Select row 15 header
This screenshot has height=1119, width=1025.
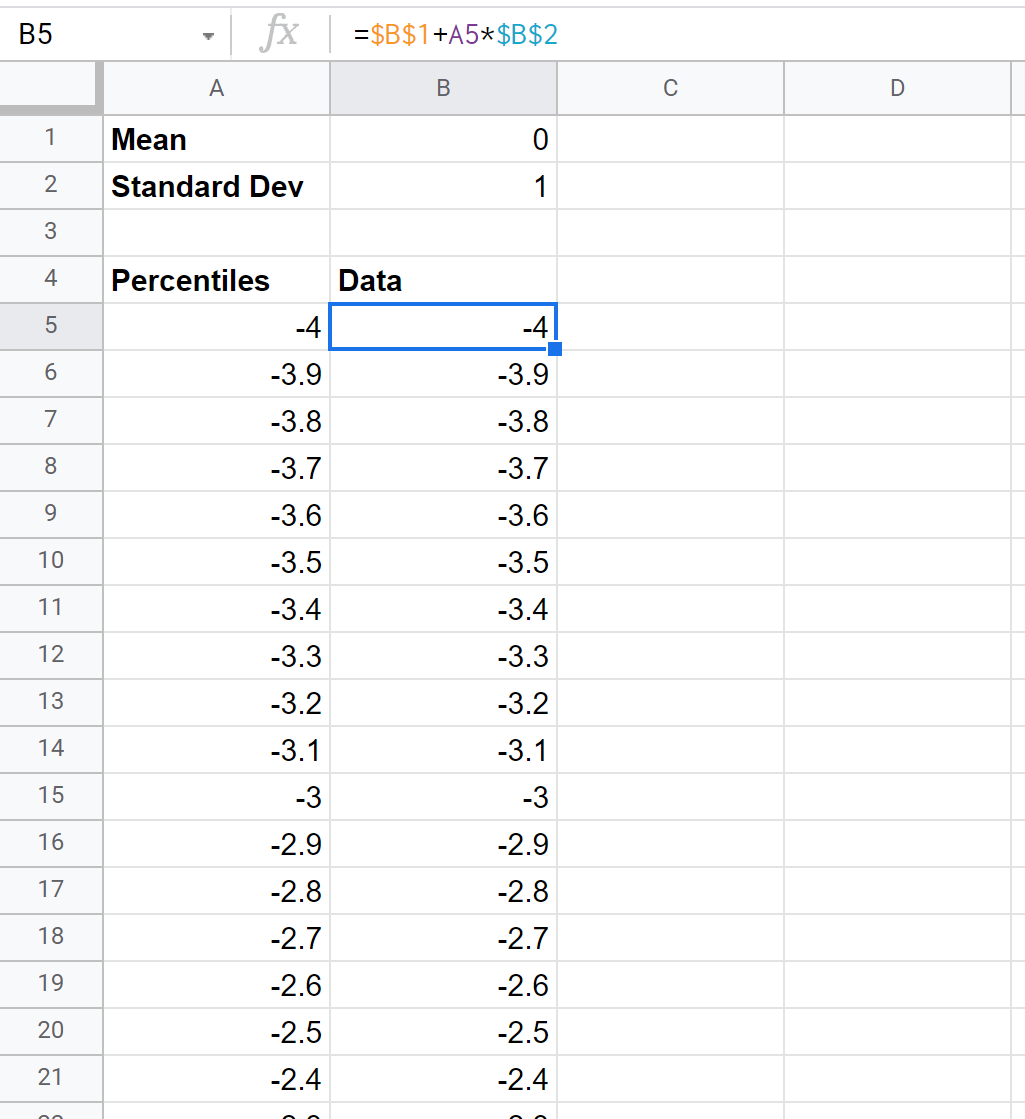coord(50,796)
